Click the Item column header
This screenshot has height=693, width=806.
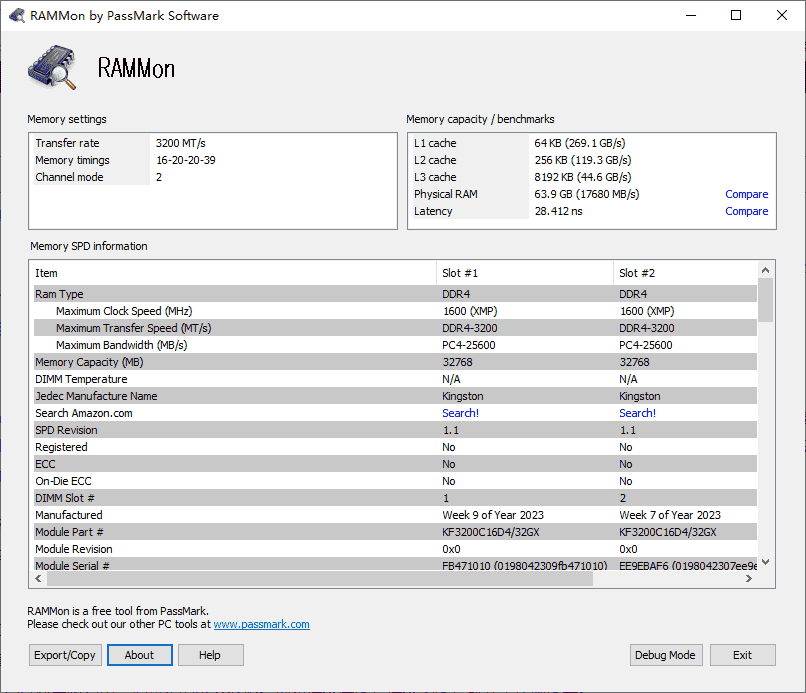235,273
